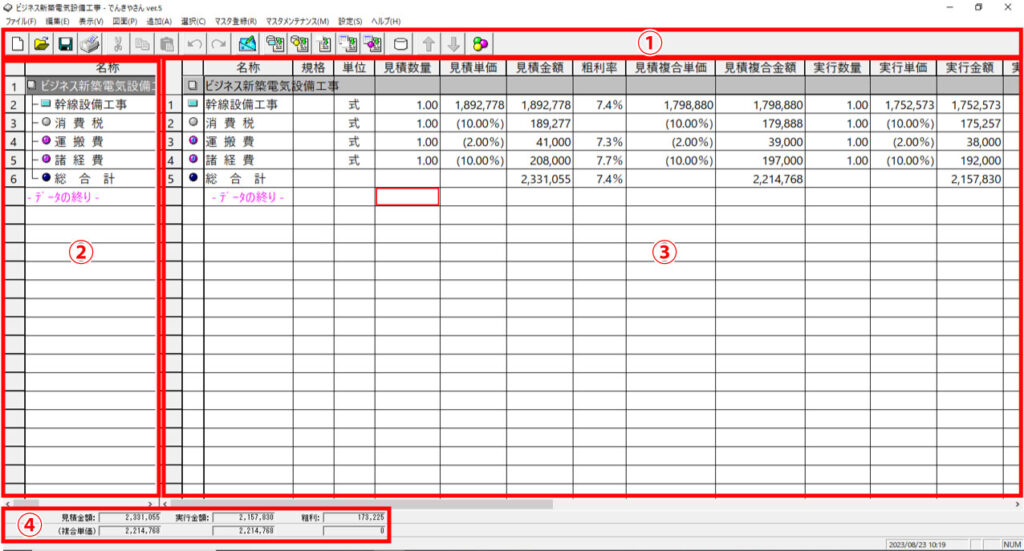Open the マスタ登録(R) menu
The height and width of the screenshot is (551, 1024).
235,21
